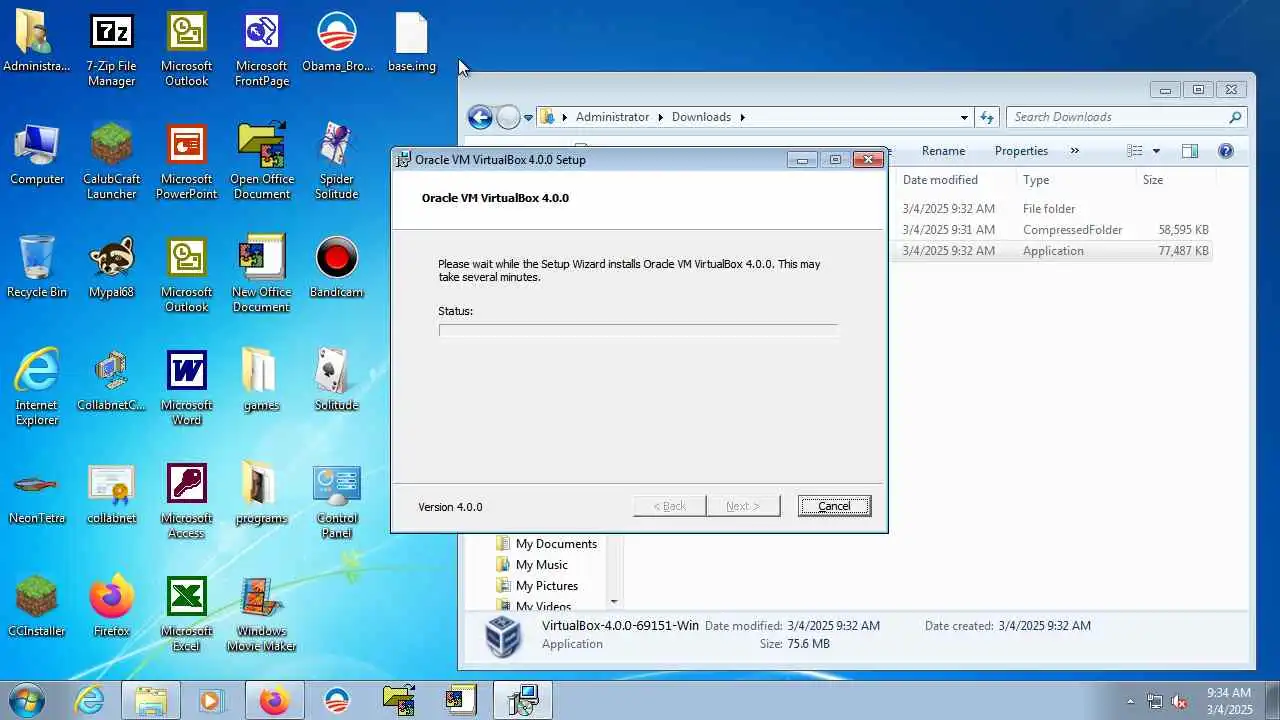Open the collabnet certificate desktop icon
The height and width of the screenshot is (720, 1280).
coord(111,495)
